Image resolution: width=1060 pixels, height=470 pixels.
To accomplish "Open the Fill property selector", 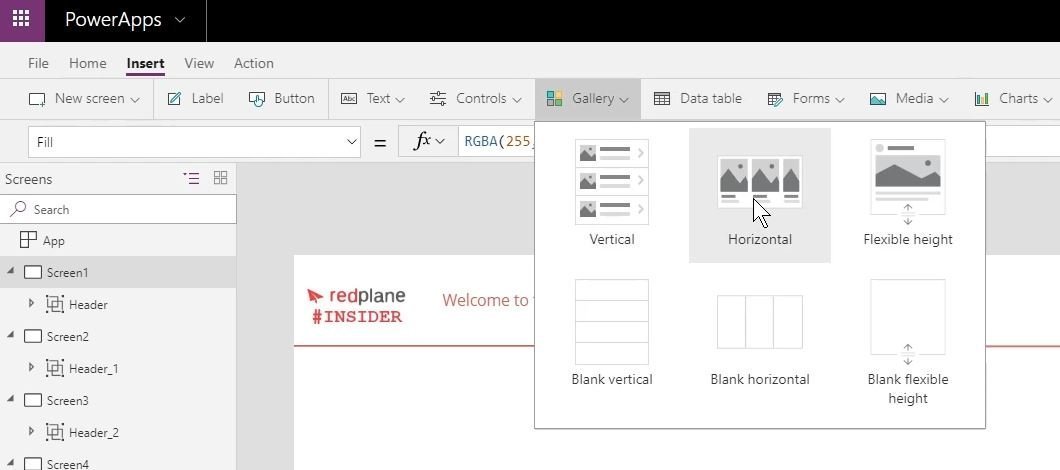I will click(194, 142).
